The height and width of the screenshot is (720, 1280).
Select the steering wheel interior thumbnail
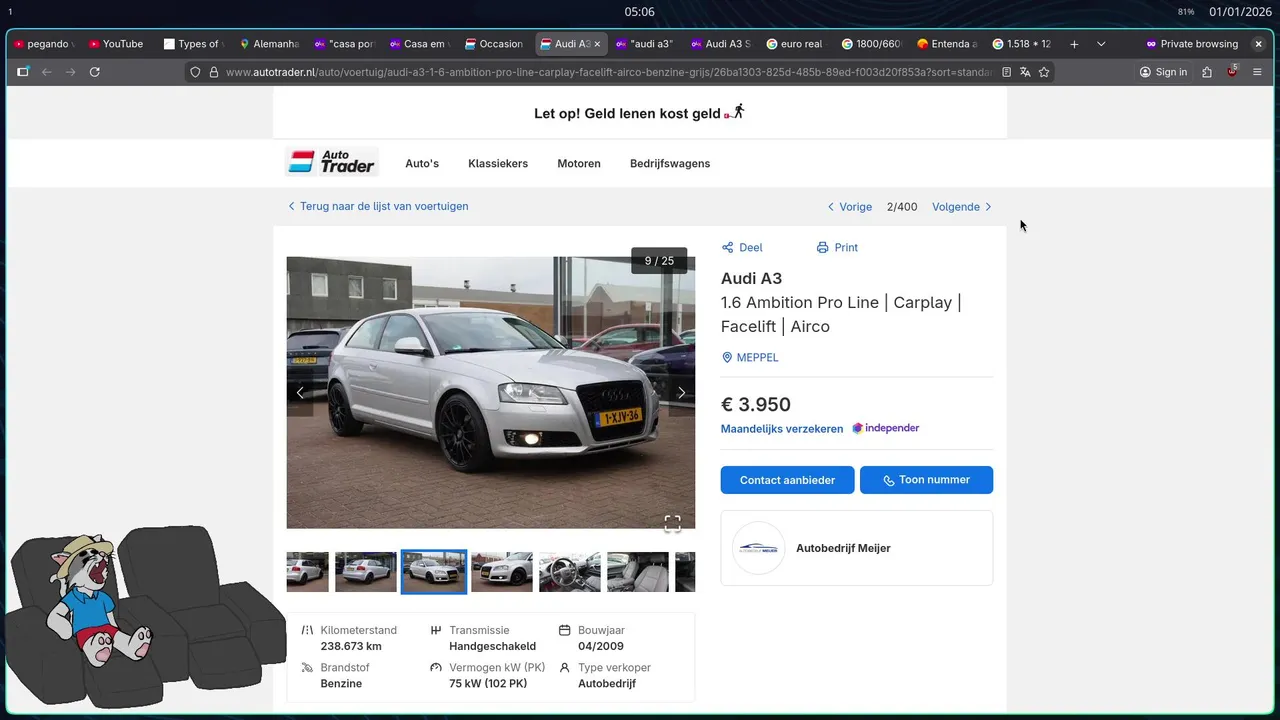tap(570, 572)
